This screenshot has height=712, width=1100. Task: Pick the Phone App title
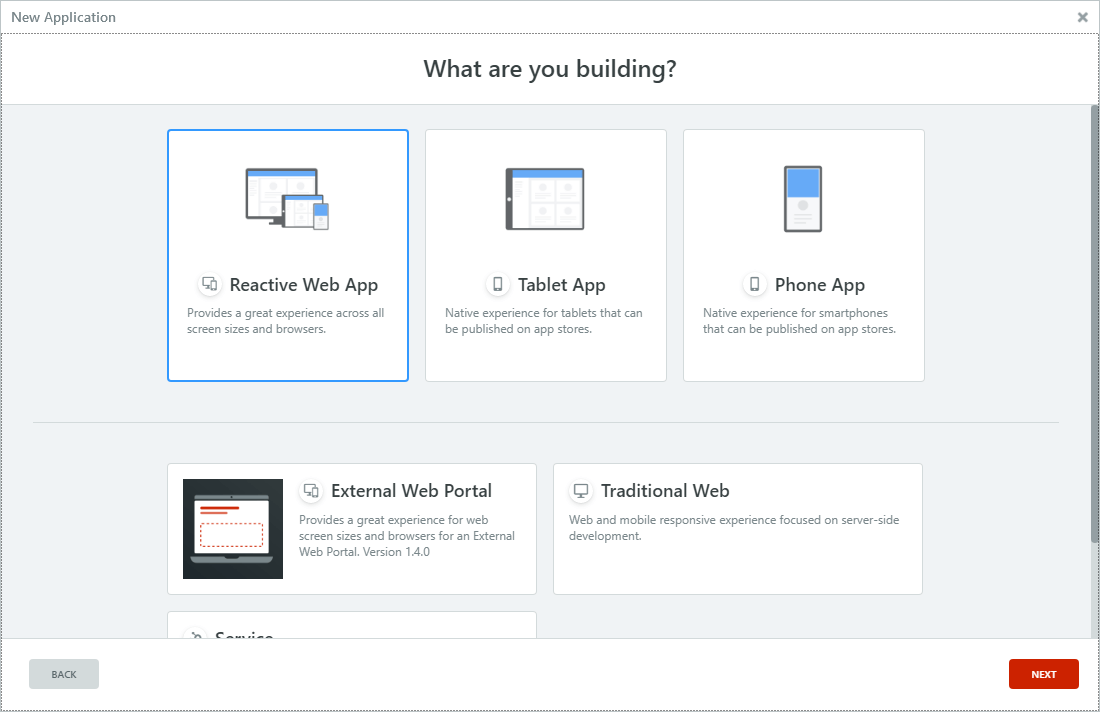point(819,285)
